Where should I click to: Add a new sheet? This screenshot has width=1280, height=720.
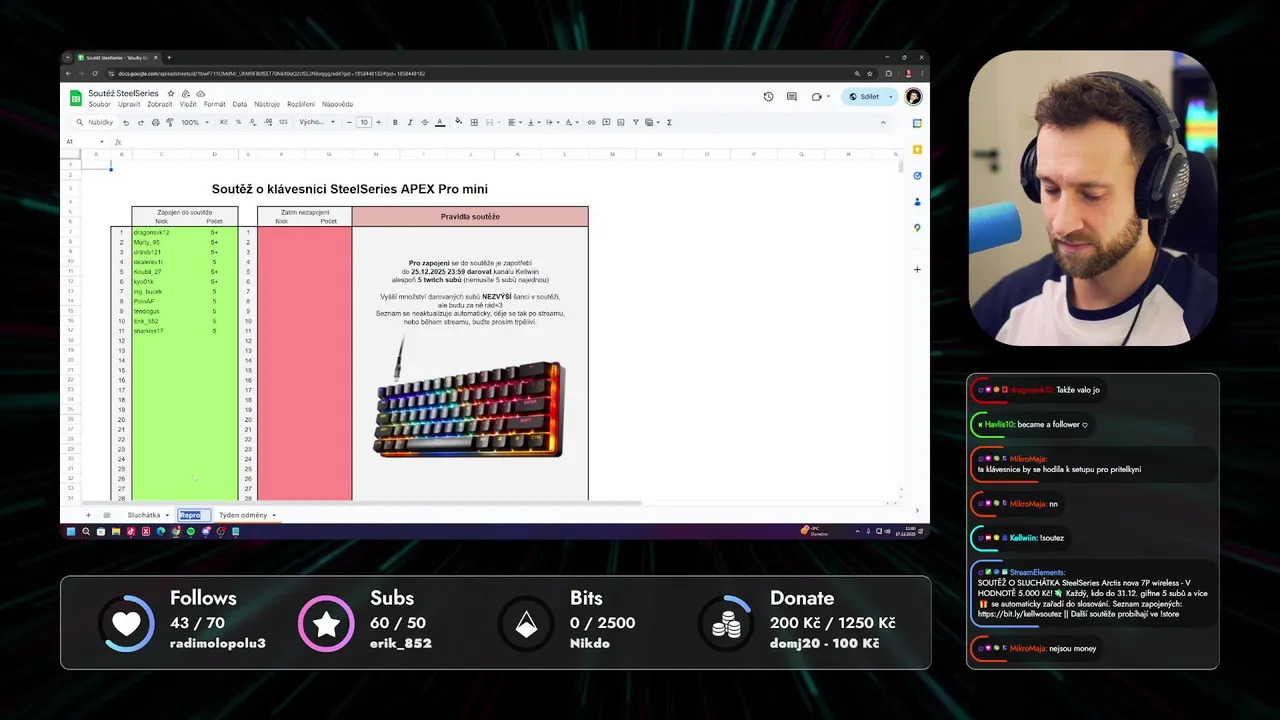[88, 515]
